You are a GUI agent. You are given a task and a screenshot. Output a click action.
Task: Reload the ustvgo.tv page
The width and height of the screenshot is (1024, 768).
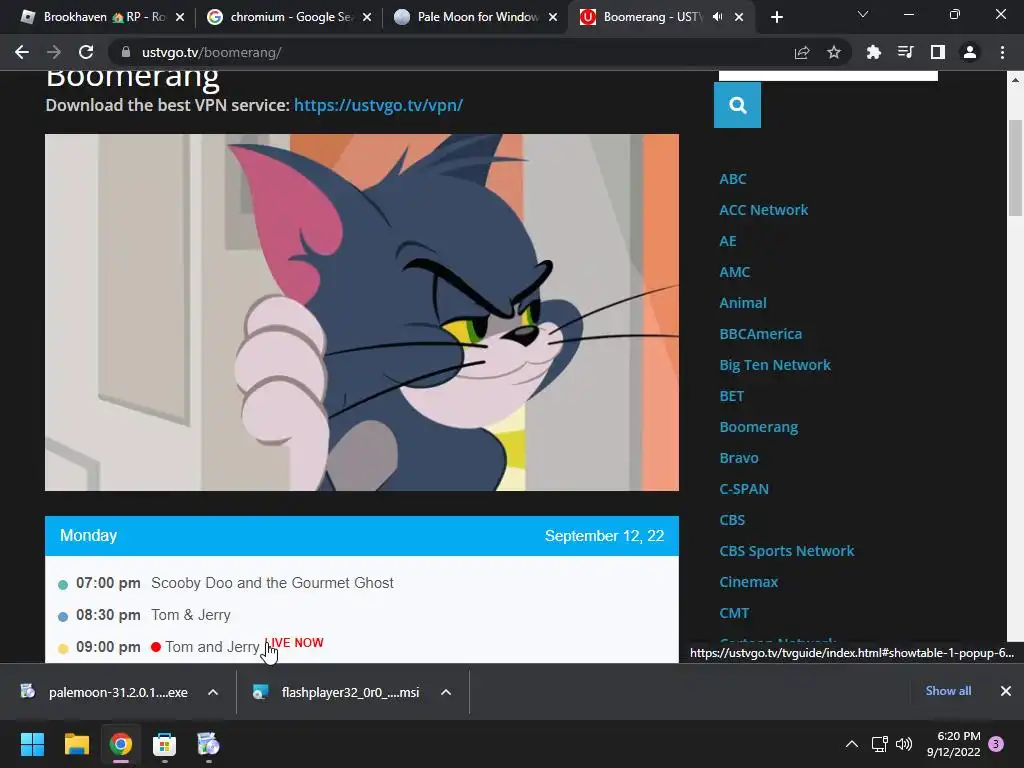[86, 52]
